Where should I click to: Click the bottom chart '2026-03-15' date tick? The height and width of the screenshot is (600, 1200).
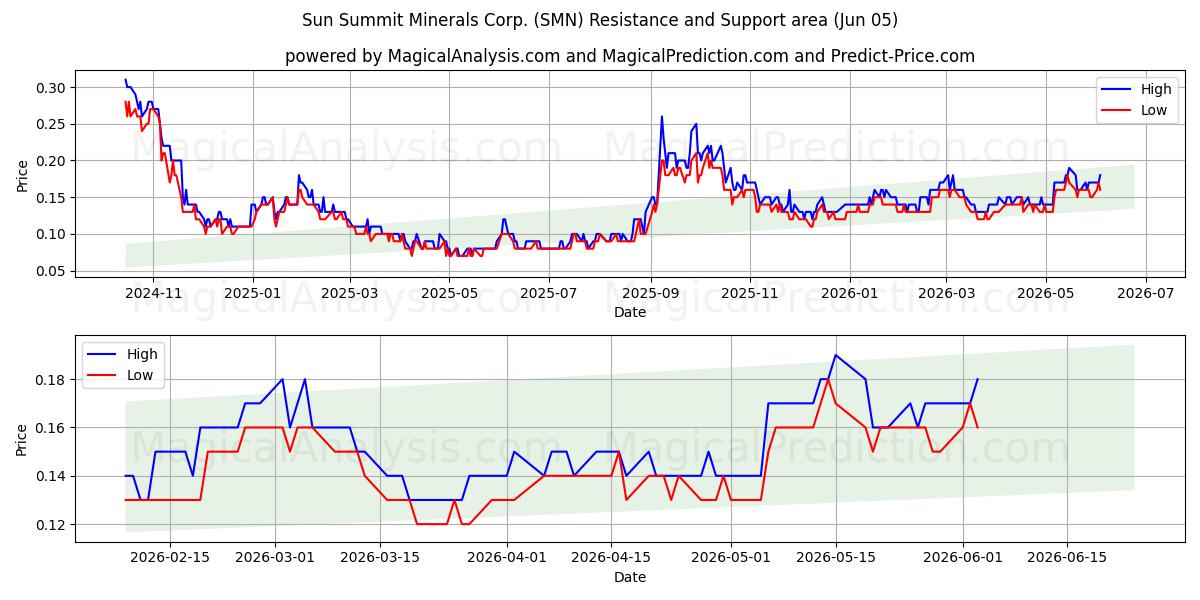click(380, 557)
